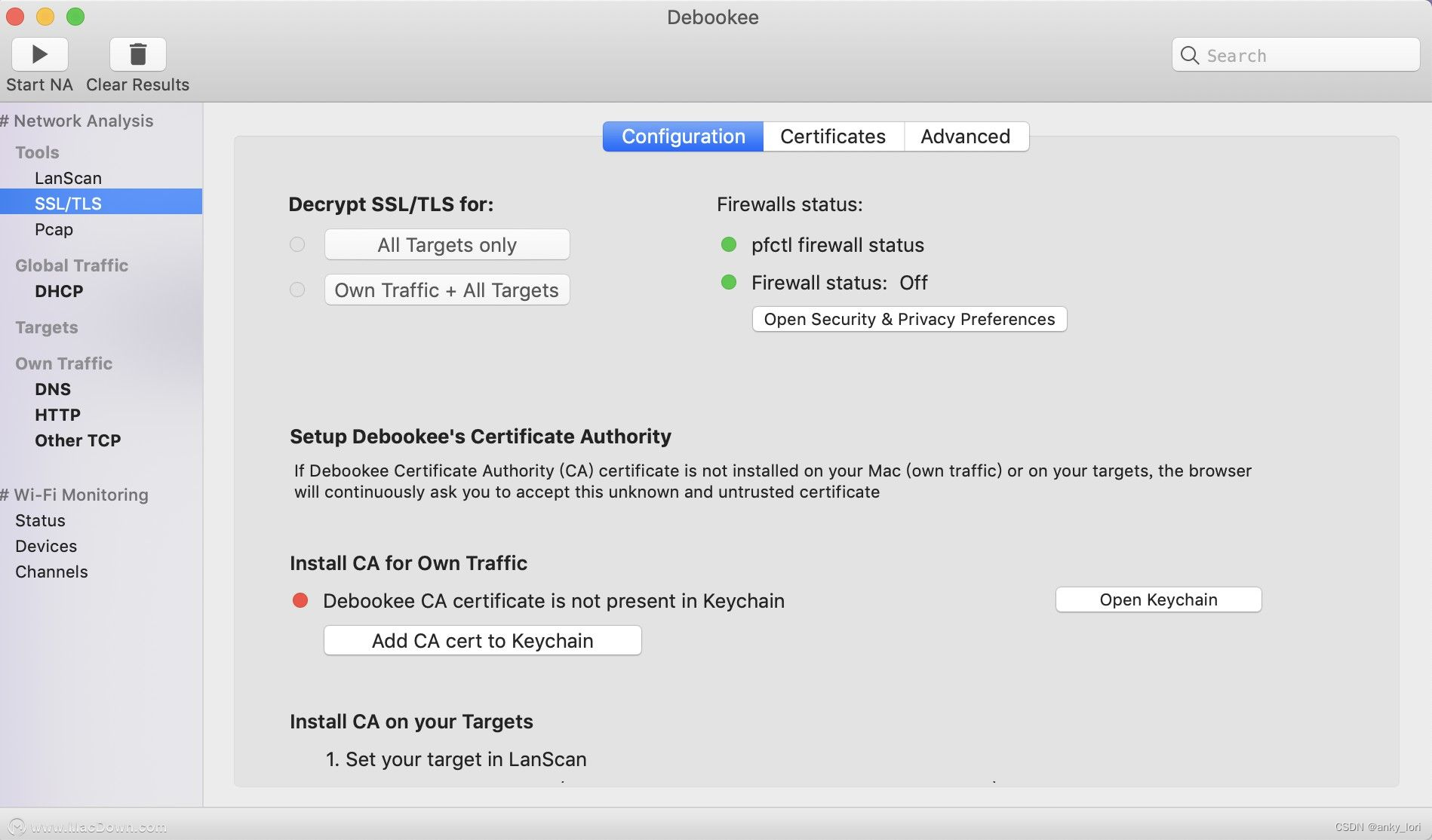Image resolution: width=1432 pixels, height=840 pixels.
Task: Click the Start NA toolbar label
Action: (x=40, y=84)
